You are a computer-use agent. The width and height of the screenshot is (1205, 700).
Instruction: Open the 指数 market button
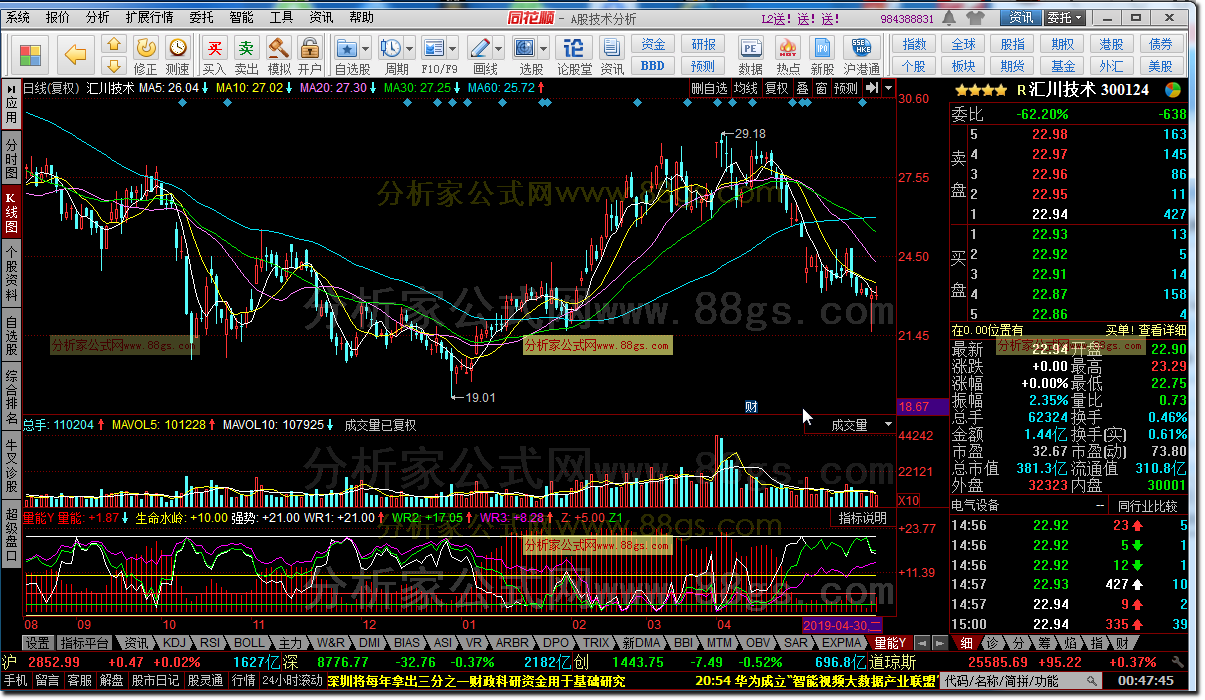tap(914, 45)
